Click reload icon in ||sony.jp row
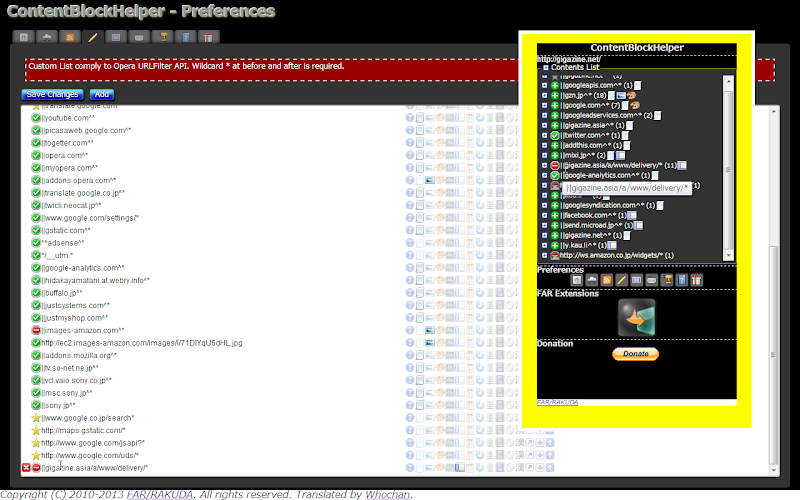Image resolution: width=800 pixels, height=500 pixels. click(480, 406)
